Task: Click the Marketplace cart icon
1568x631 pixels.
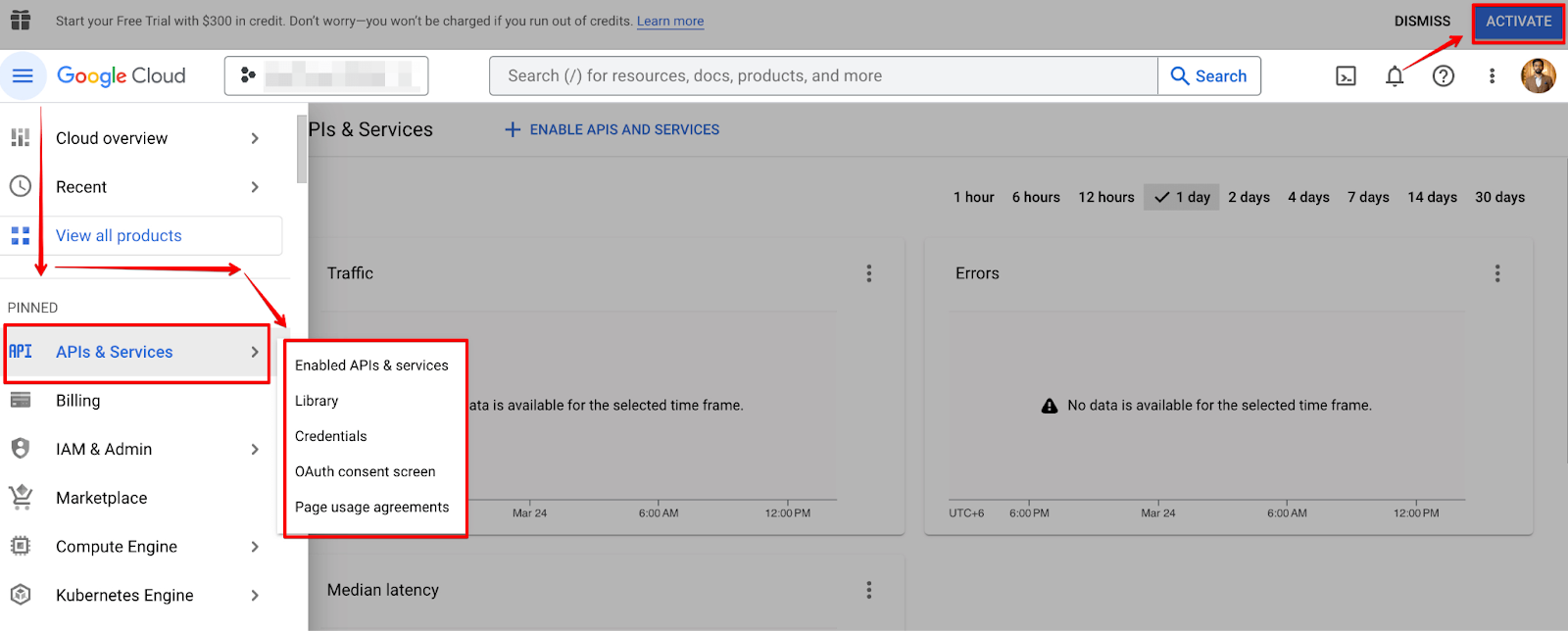Action: pyautogui.click(x=21, y=497)
